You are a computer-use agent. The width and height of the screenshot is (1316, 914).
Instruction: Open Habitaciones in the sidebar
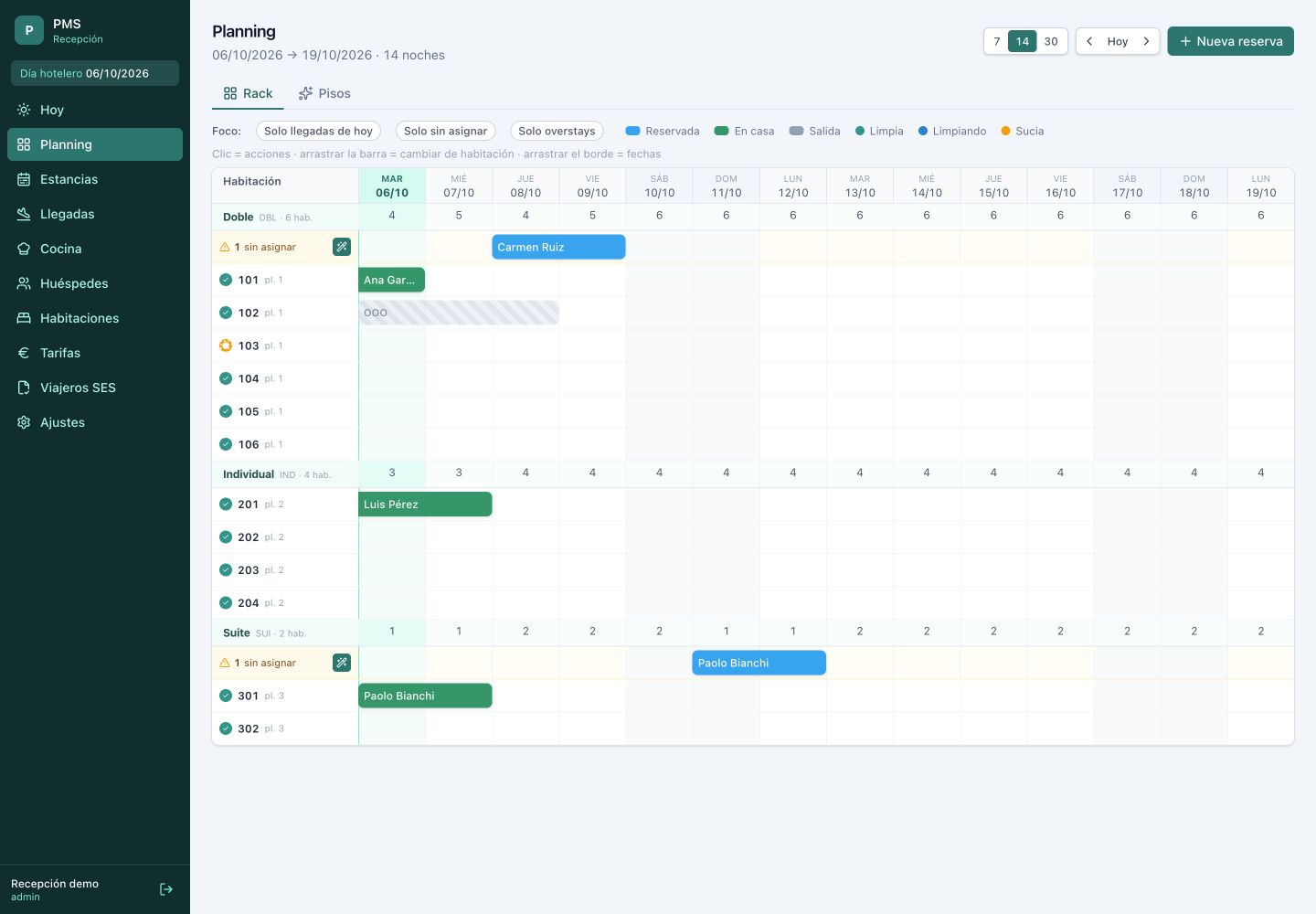click(95, 318)
